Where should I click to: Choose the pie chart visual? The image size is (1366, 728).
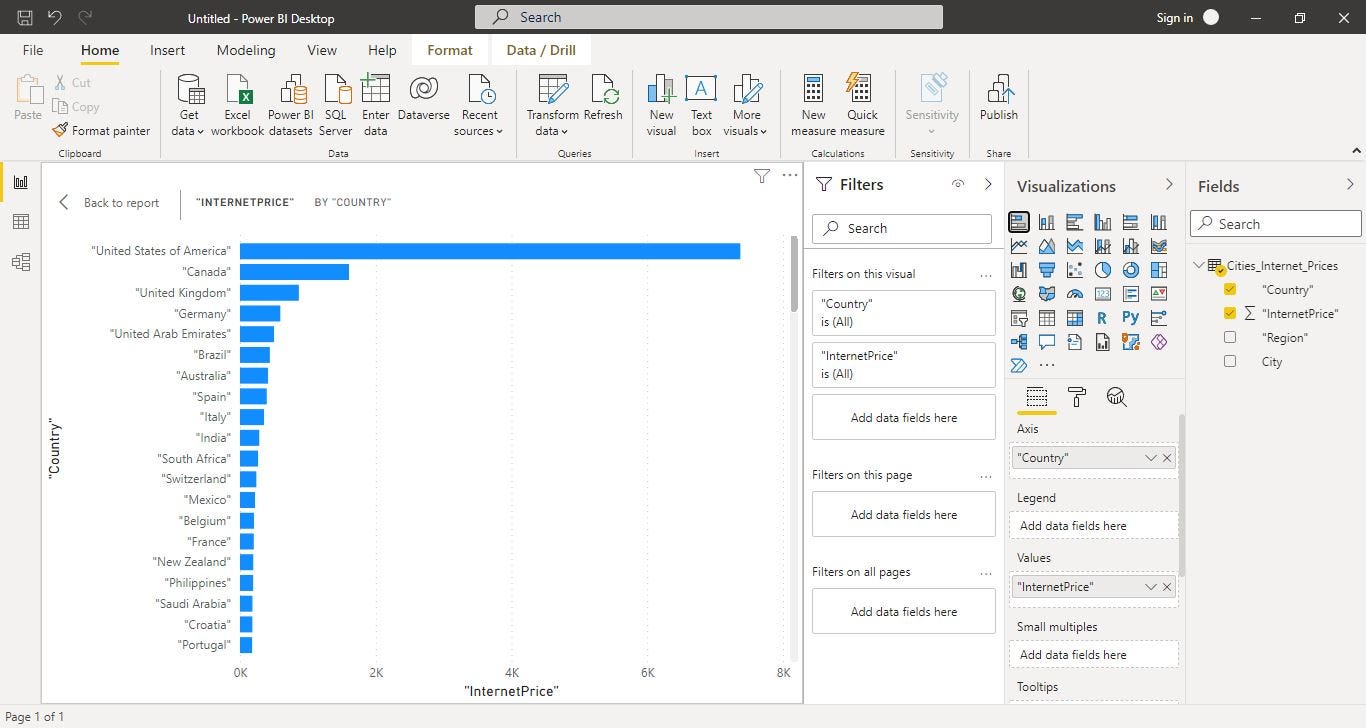[x=1103, y=270]
